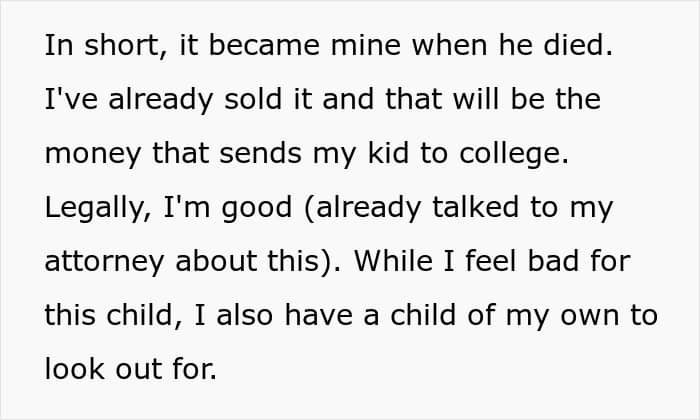
Task: Click the word 'bad' in fifth line
Action: coord(554,261)
